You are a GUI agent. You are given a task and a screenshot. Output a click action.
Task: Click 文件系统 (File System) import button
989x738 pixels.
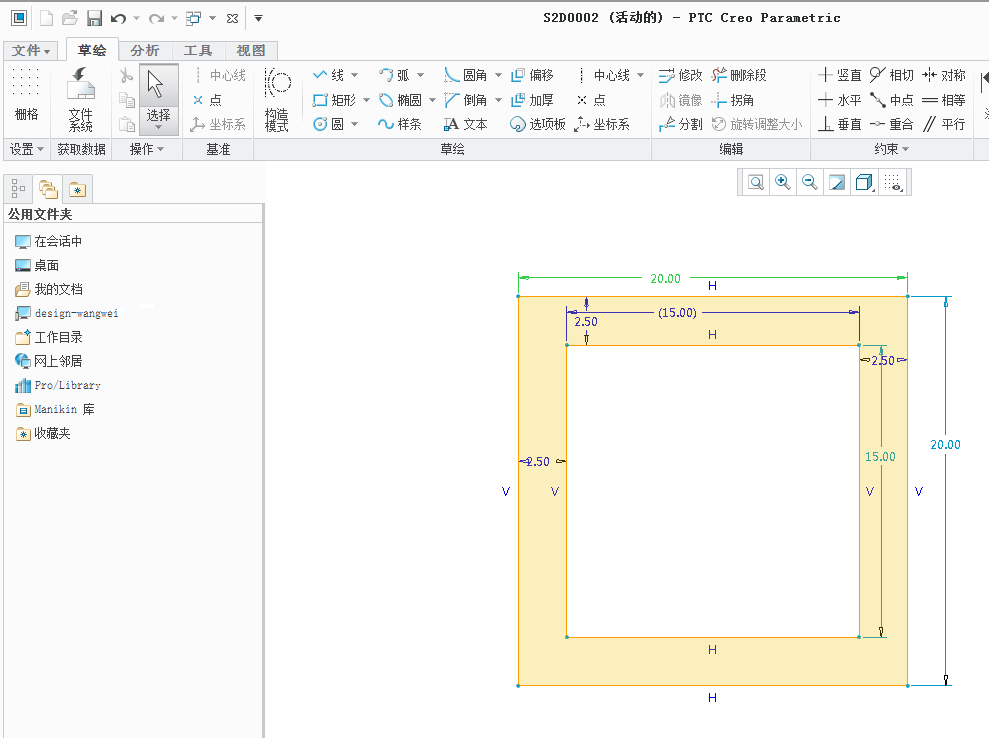tap(81, 99)
